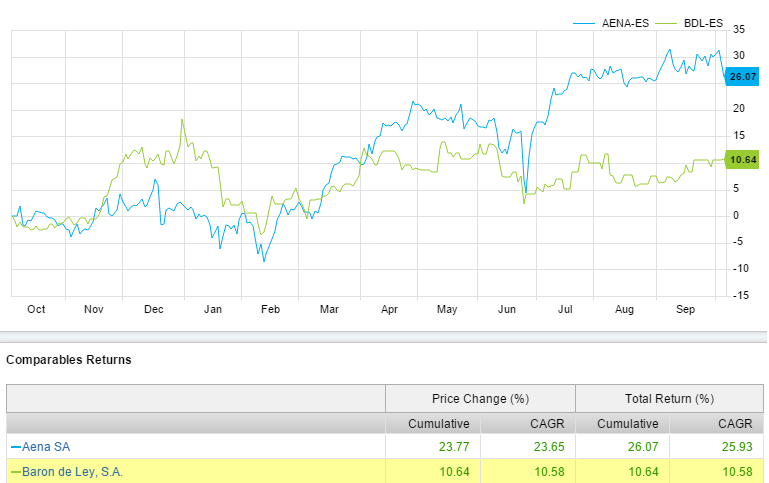Click the green 10.64 value tag on chart
769x483 pixels.
click(x=742, y=159)
